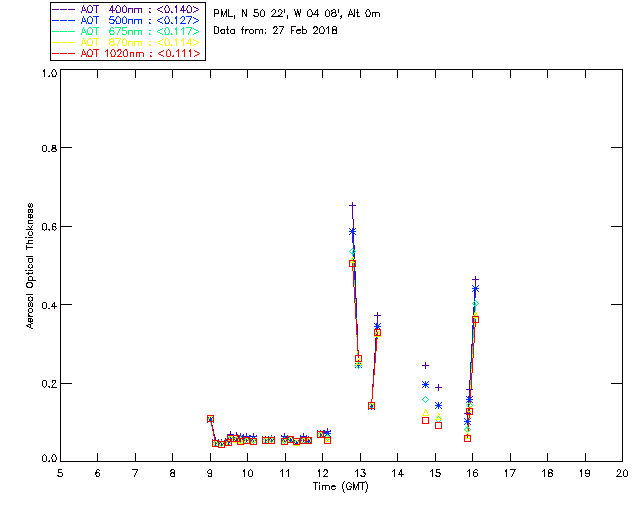The height and width of the screenshot is (512, 640).
Task: Click the x-axis tick label '7'
Action: click(135, 473)
